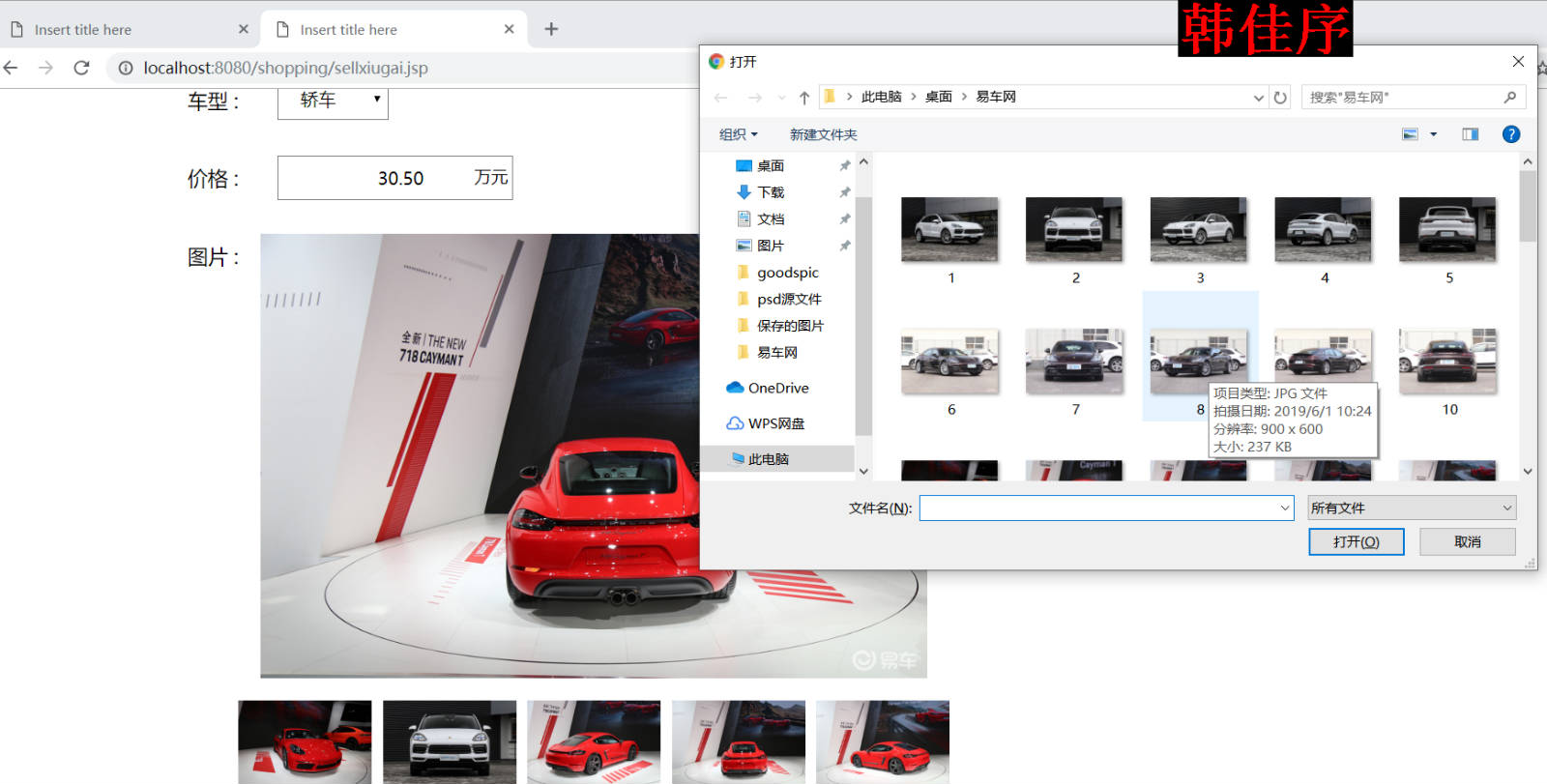The width and height of the screenshot is (1547, 784).
Task: Select OneDrive in the navigation pane
Action: (x=778, y=388)
